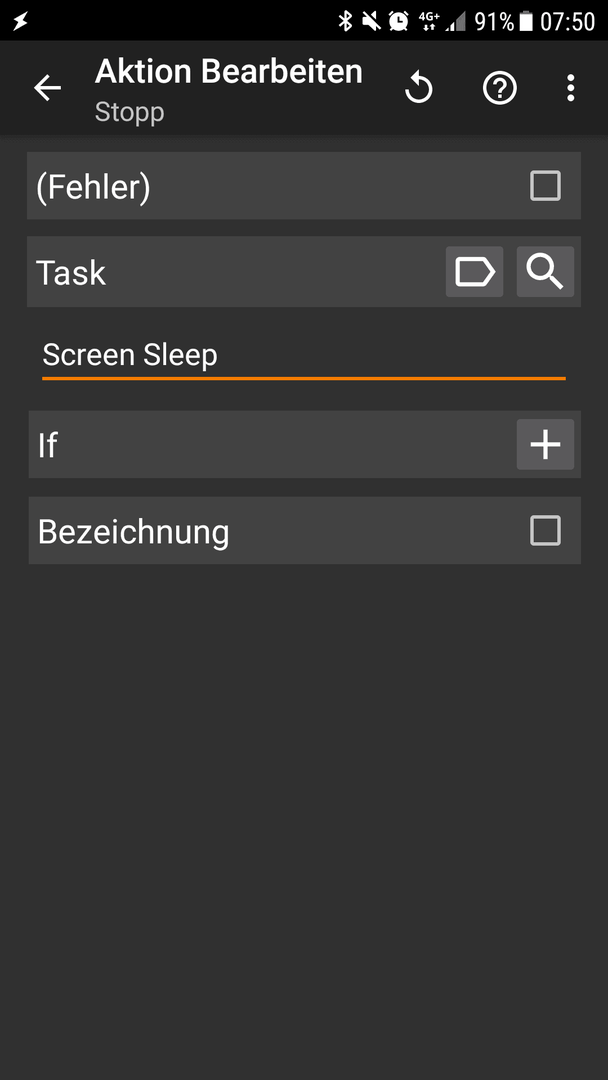Add a condition with the If plus button
608x1080 pixels.
pos(545,444)
